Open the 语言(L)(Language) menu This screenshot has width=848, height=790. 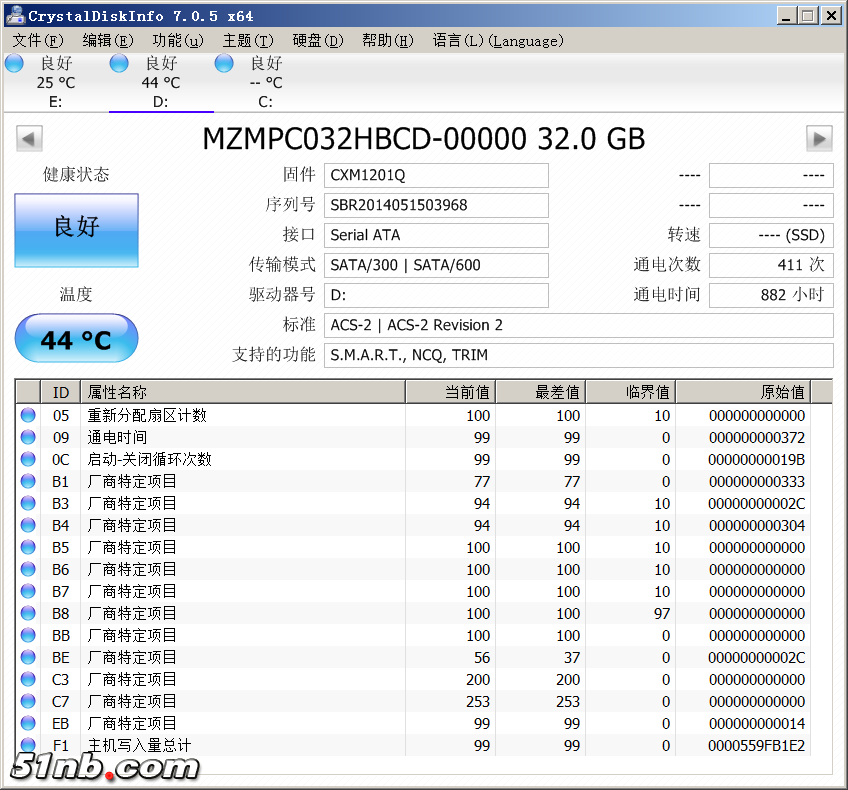pos(498,41)
